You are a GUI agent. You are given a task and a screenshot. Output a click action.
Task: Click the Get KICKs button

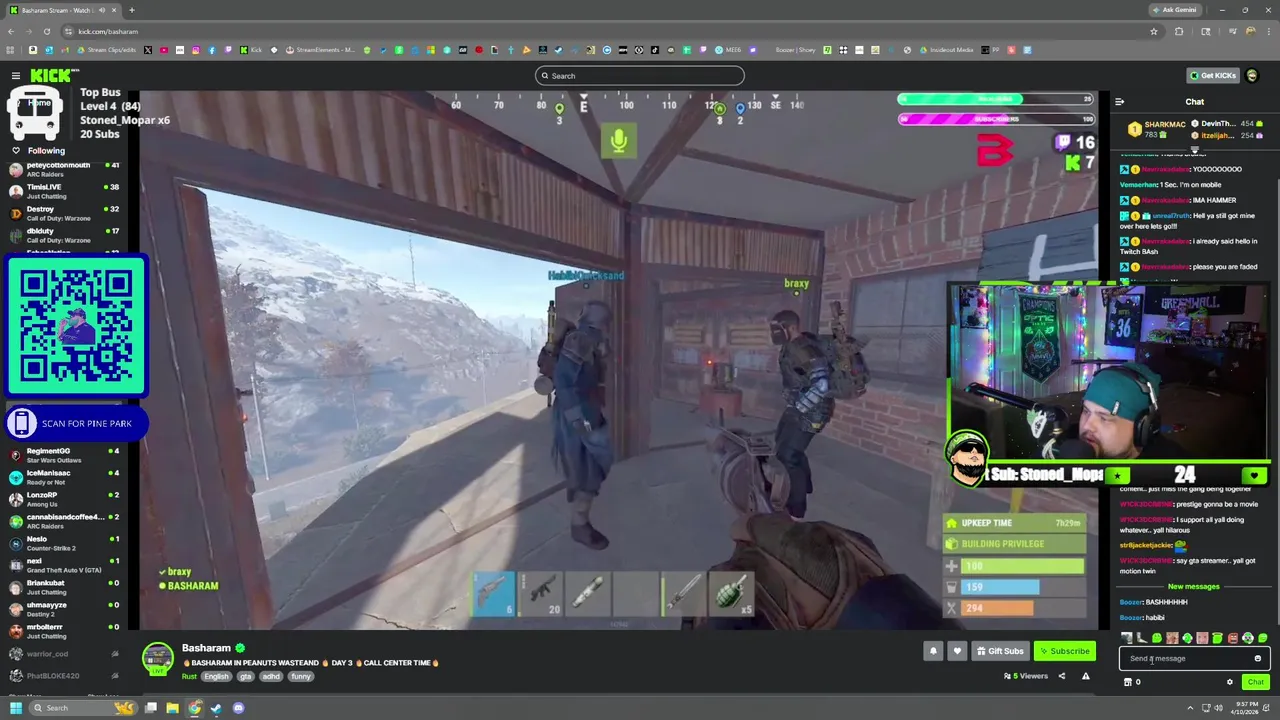(x=1213, y=76)
